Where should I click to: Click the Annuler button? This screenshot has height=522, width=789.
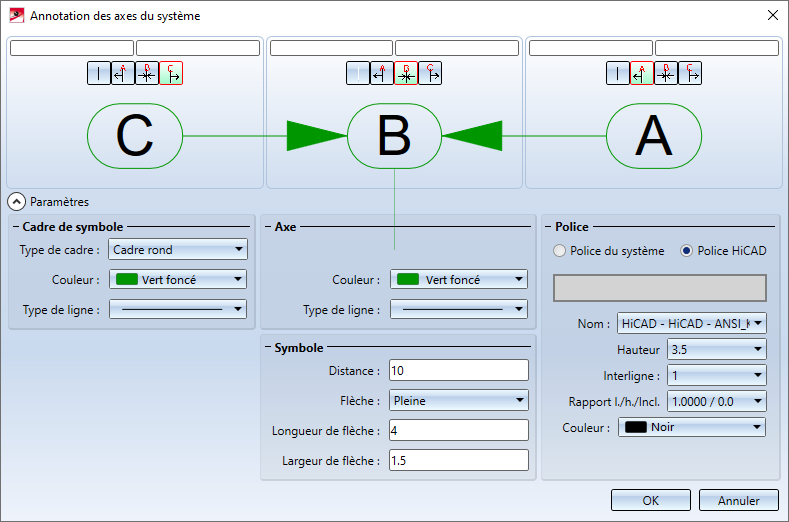(739, 500)
